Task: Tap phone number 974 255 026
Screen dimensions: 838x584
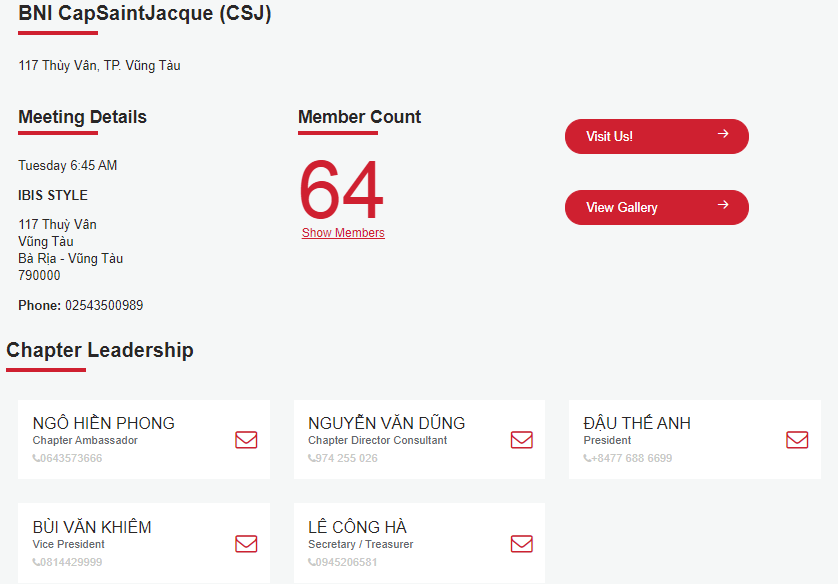Action: click(346, 459)
